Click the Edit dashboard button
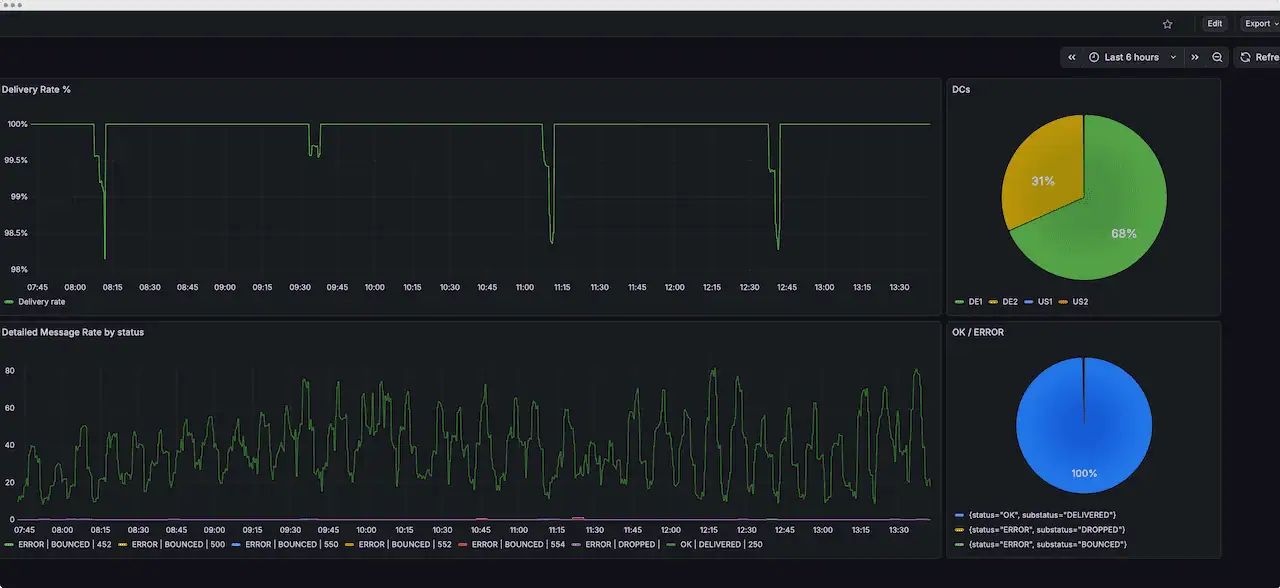This screenshot has height=588, width=1280. coord(1214,24)
